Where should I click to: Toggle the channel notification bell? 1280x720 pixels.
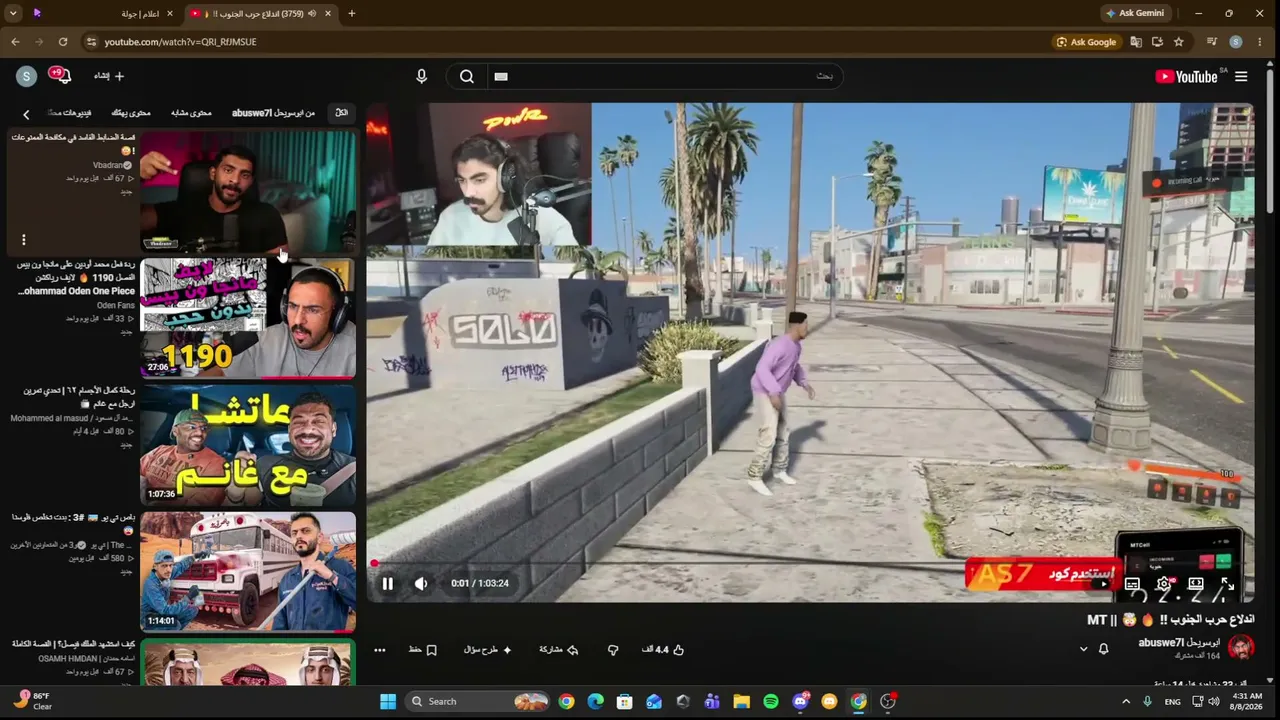pos(1104,649)
